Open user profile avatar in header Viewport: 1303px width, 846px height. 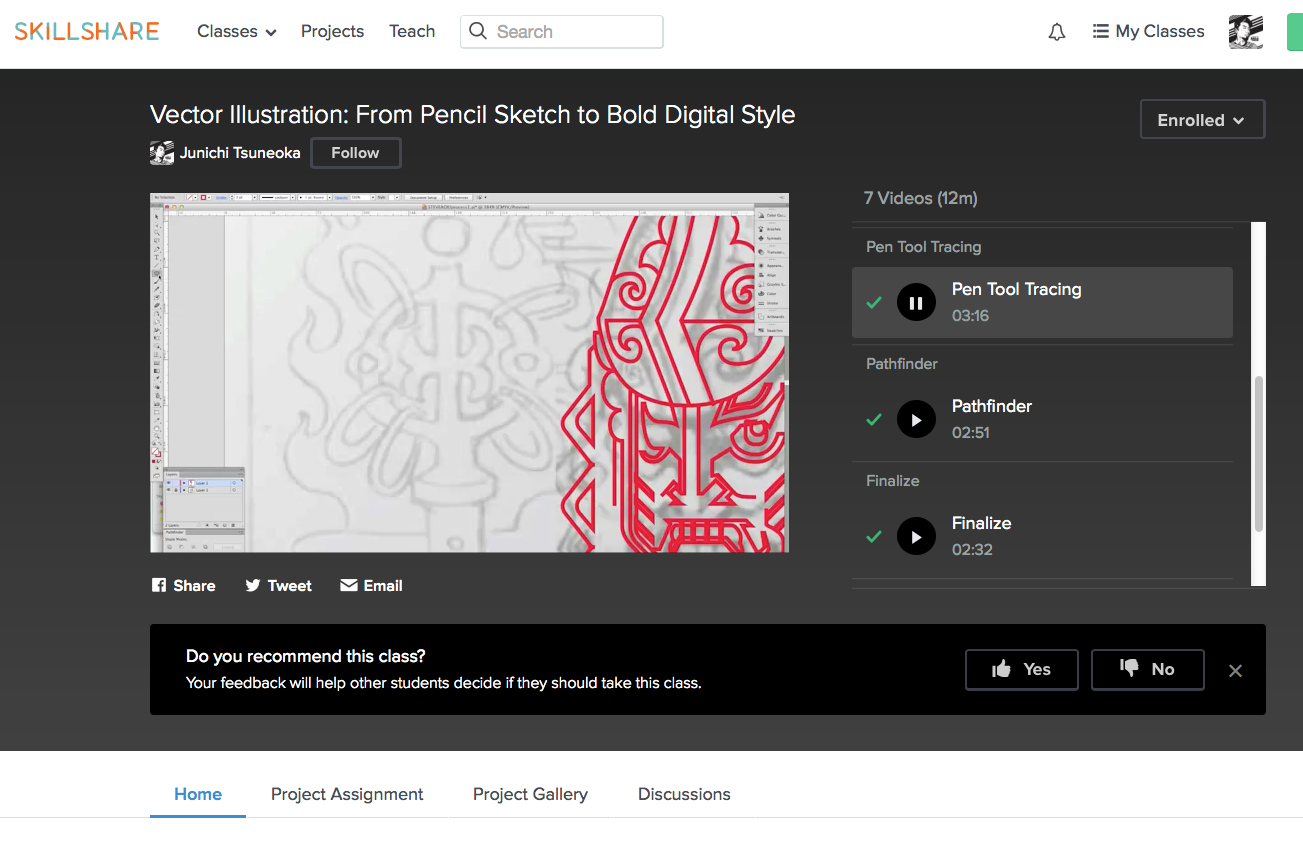tap(1245, 32)
